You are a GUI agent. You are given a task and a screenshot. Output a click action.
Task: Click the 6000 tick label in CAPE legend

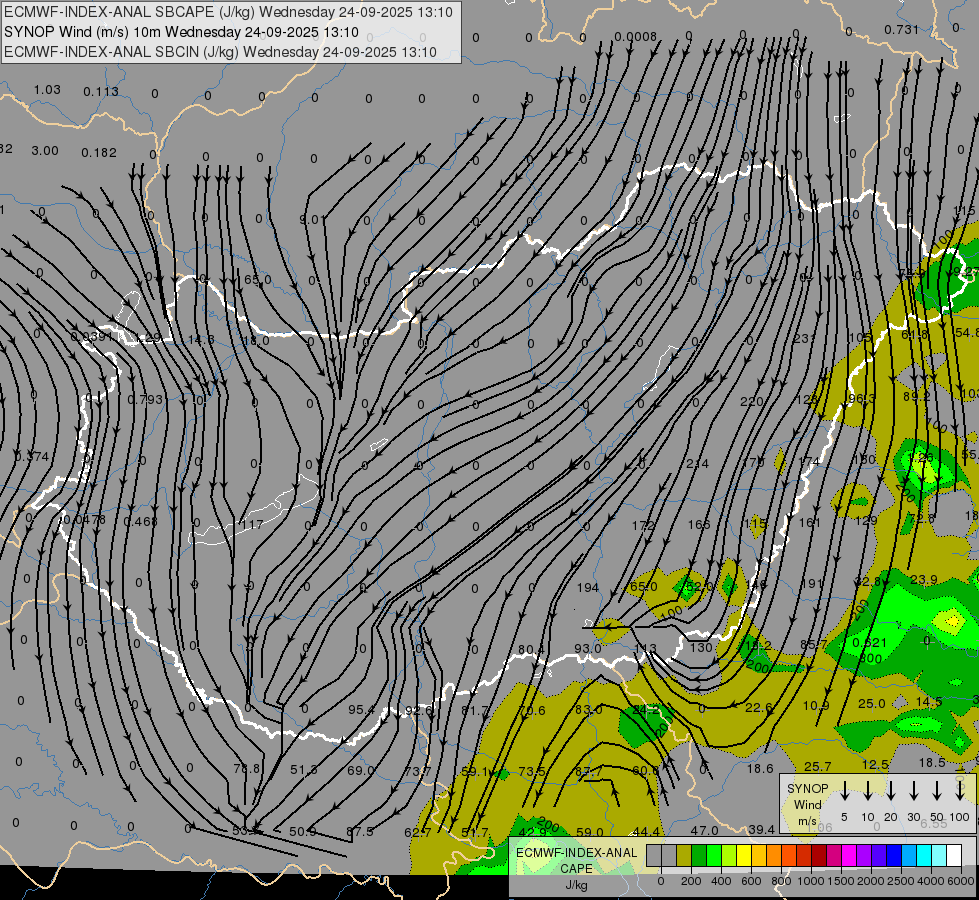tap(960, 881)
